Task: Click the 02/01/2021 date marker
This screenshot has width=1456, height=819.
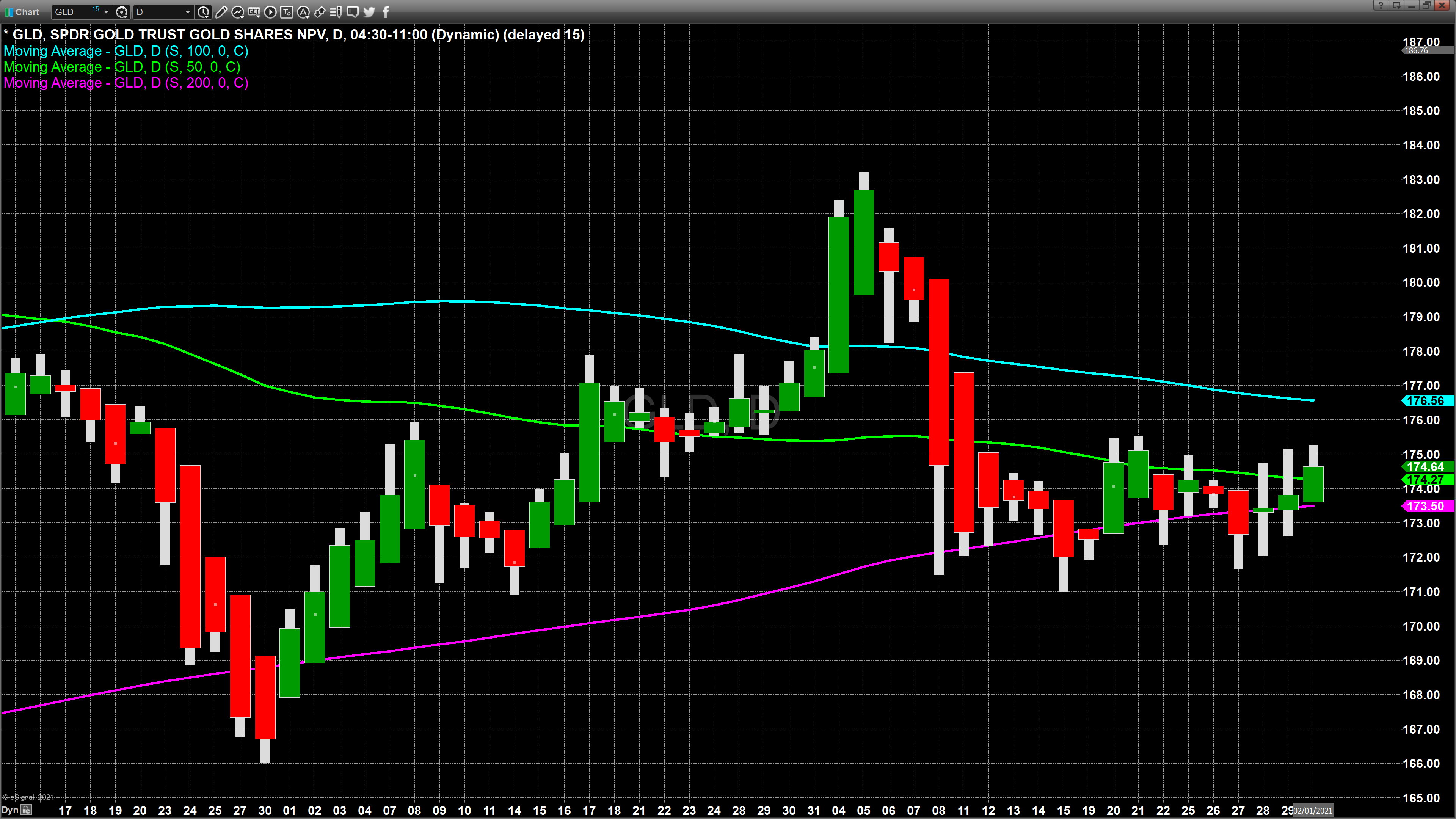Action: 1313,811
